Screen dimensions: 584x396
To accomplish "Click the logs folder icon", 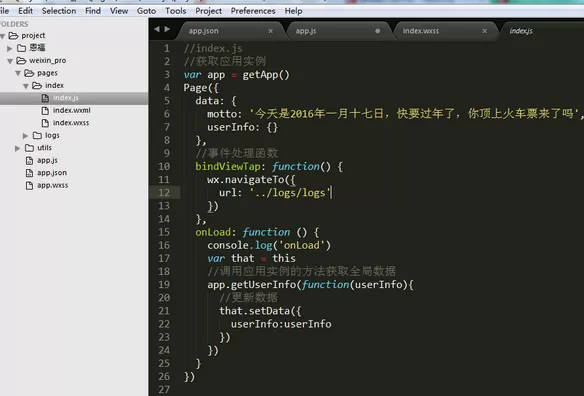I will tap(37, 135).
